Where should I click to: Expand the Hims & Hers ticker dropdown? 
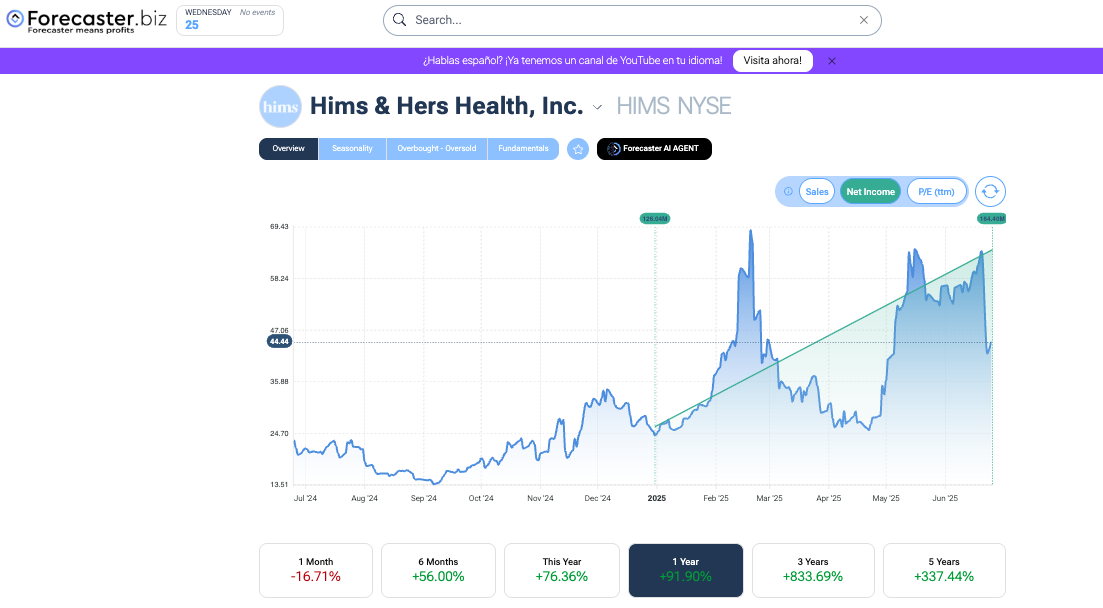[x=597, y=108]
